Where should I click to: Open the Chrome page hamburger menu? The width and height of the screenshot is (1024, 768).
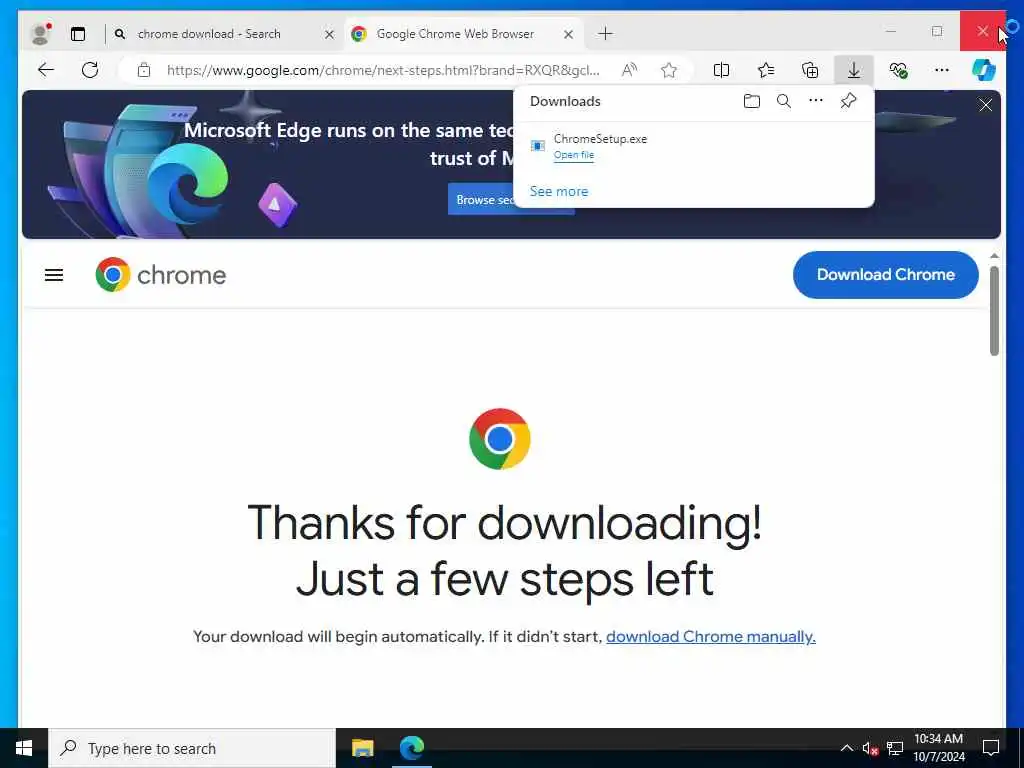coord(54,275)
